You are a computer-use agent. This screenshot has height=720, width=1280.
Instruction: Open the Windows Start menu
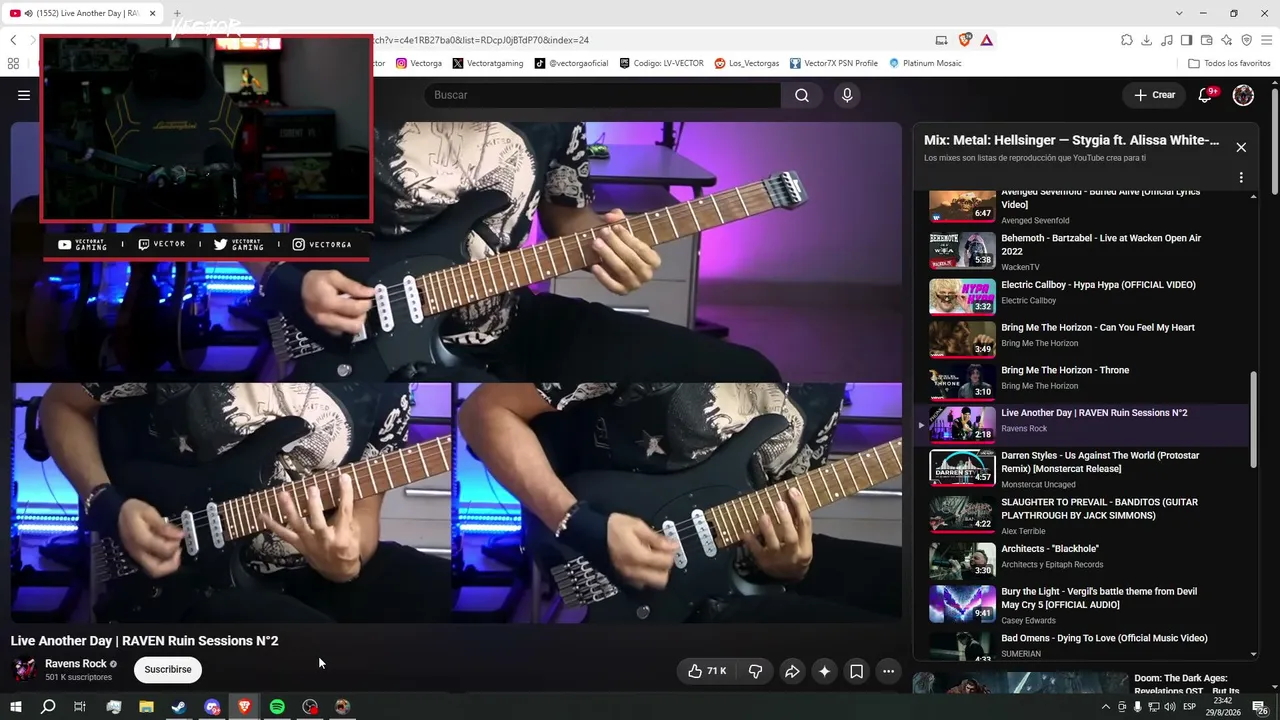click(x=16, y=707)
